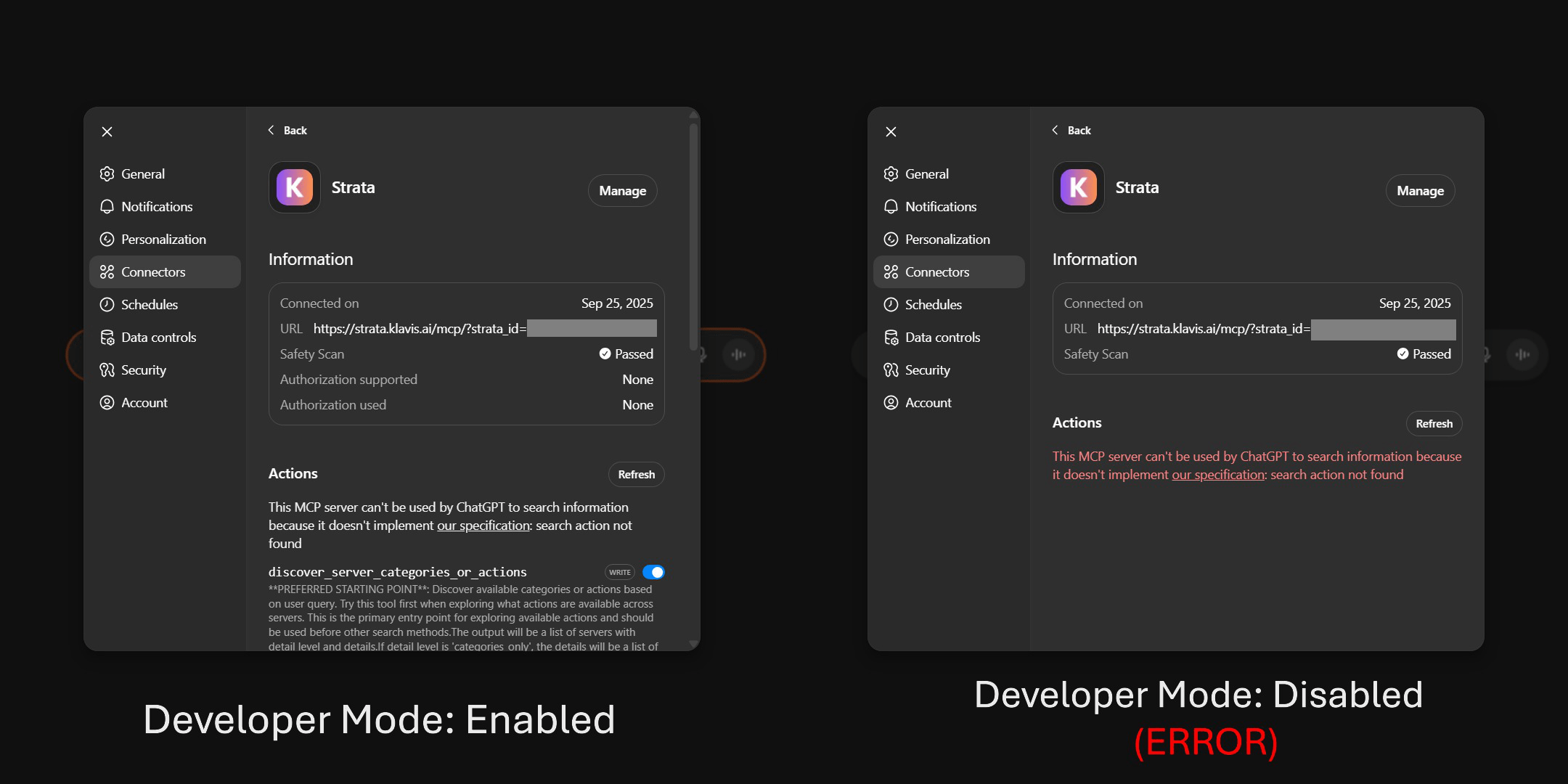Click Security icon in left panel sidebar
Image resolution: width=1568 pixels, height=784 pixels.
coord(107,370)
